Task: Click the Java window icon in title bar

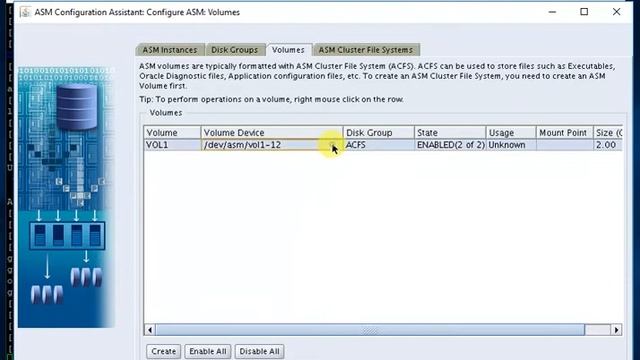Action: [25, 12]
